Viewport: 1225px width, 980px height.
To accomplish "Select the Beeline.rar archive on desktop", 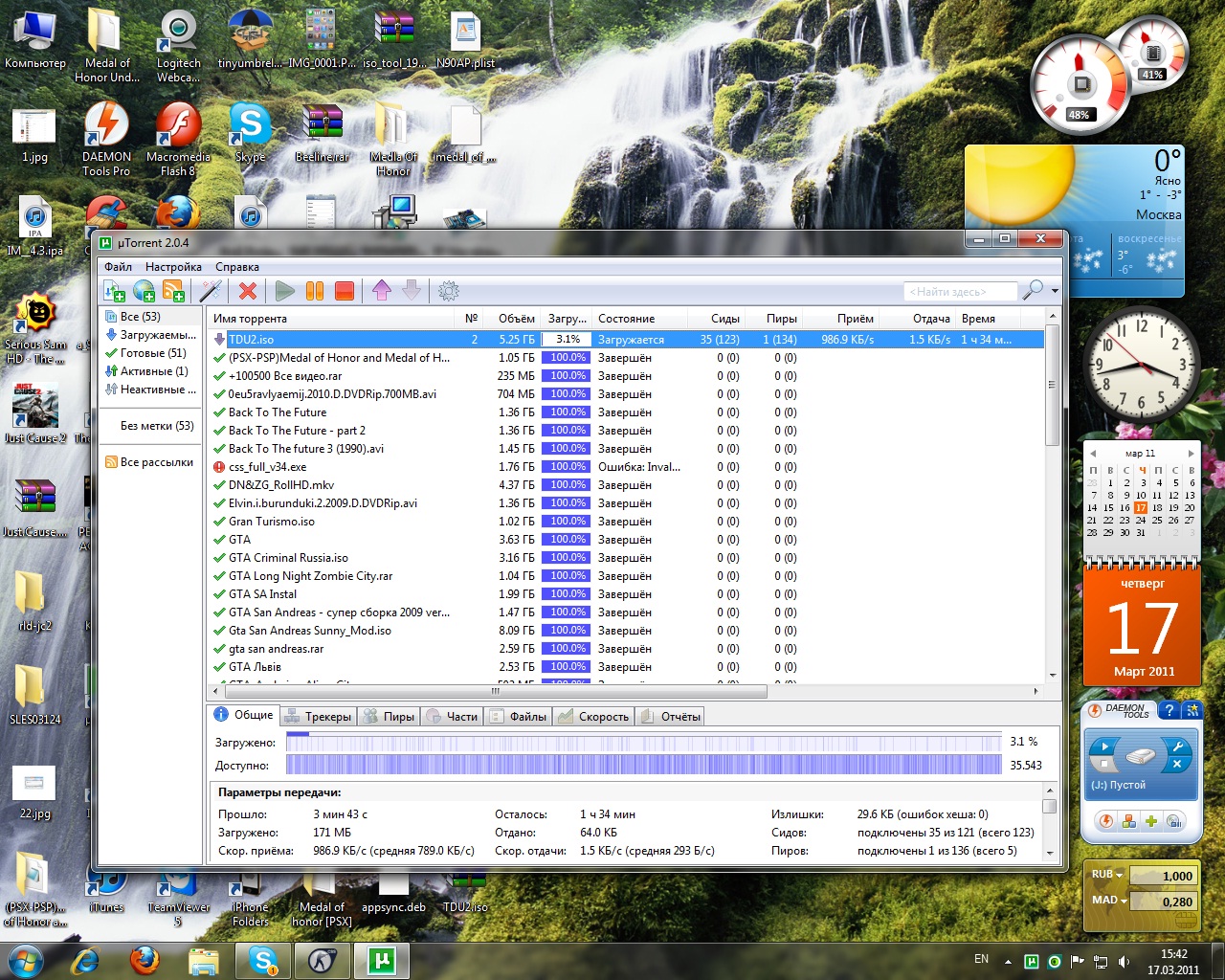I will coord(323,134).
